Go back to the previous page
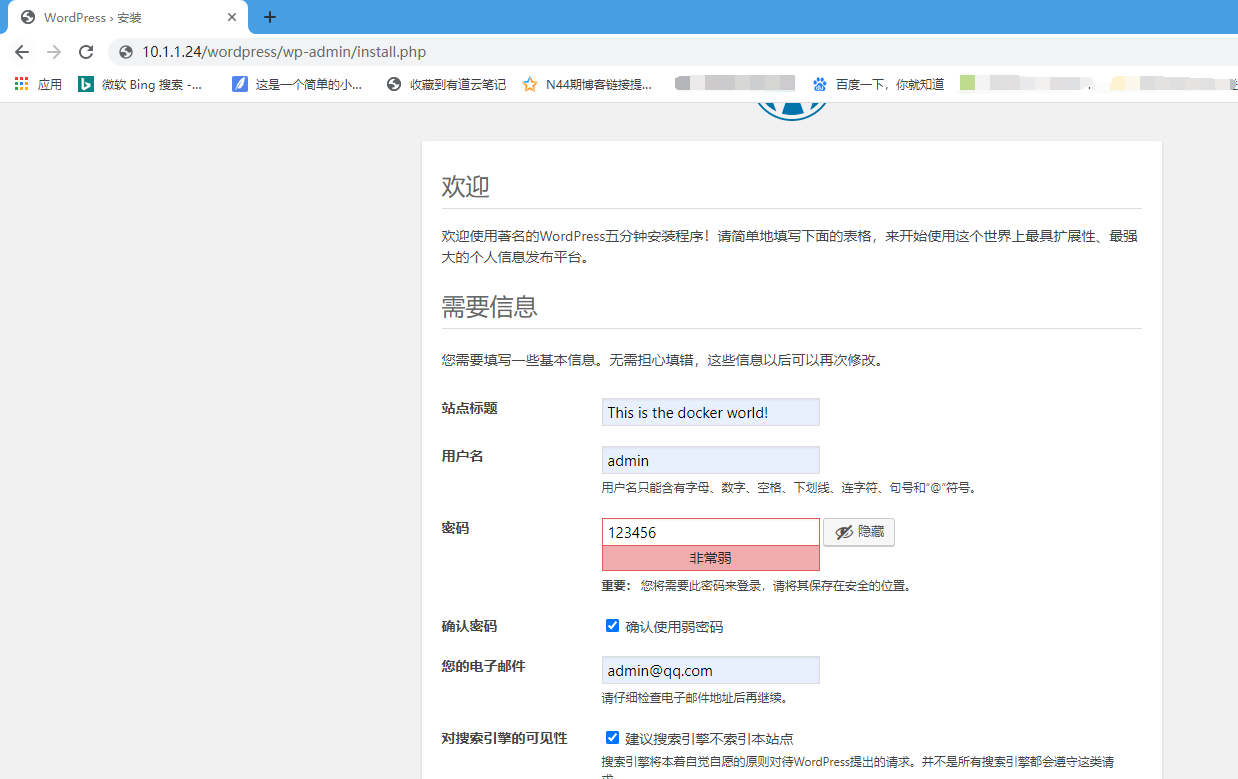Screen dimensions: 1238x779 [x=22, y=52]
